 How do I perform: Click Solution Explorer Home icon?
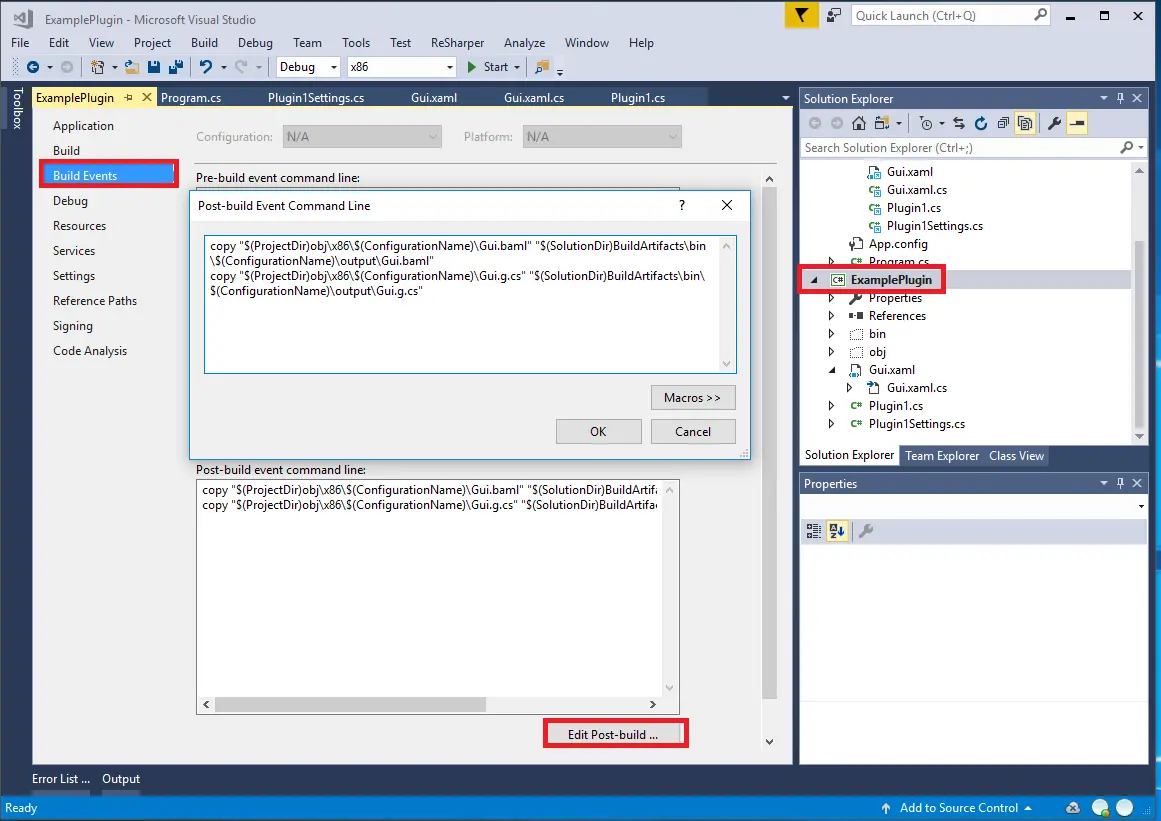(x=859, y=124)
